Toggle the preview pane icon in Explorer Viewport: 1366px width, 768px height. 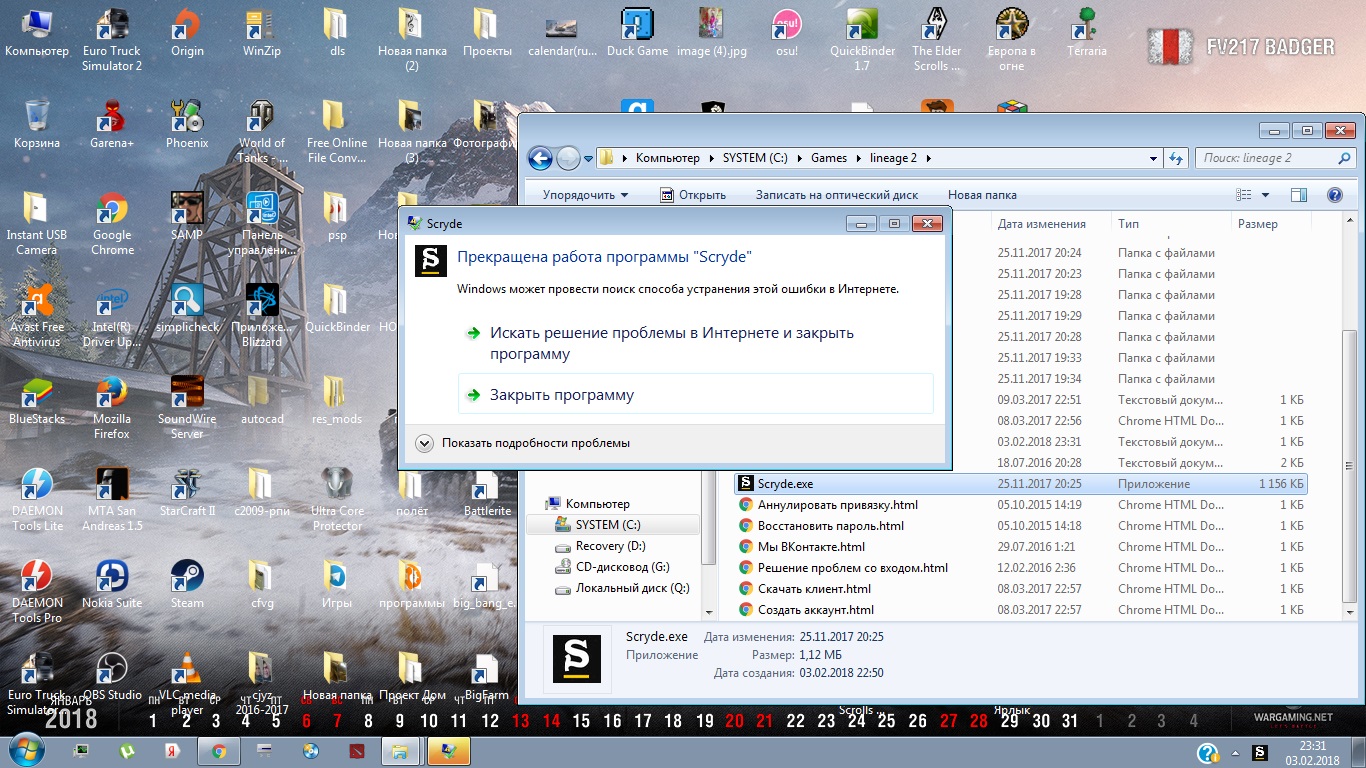1298,195
